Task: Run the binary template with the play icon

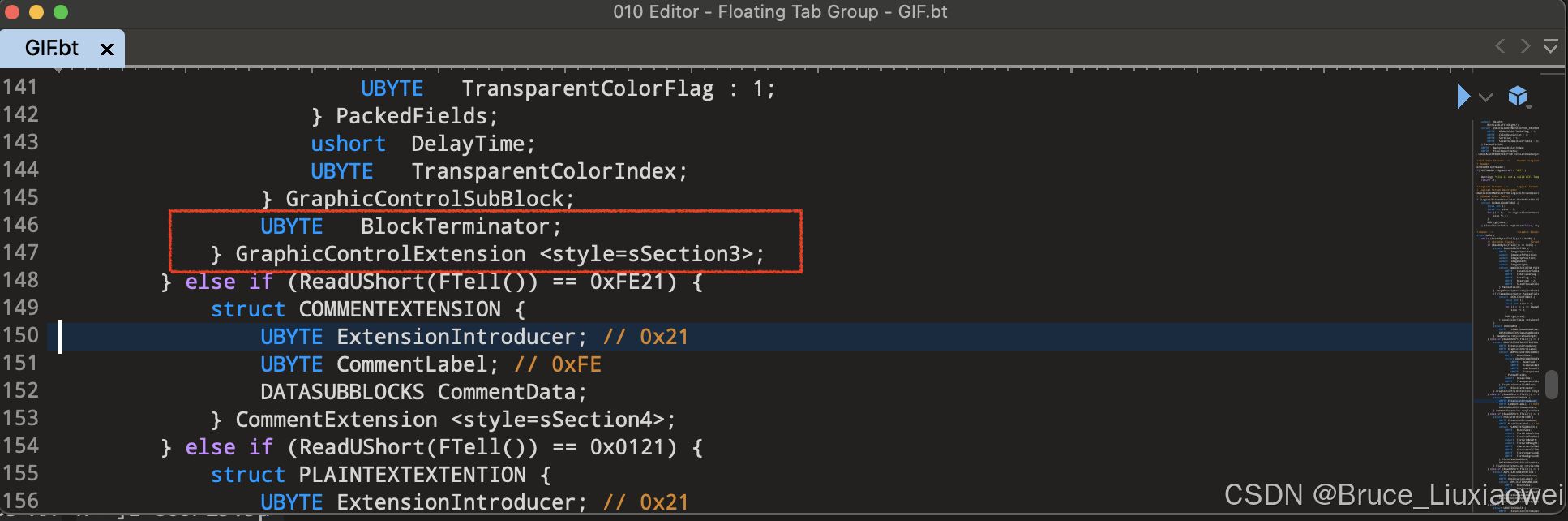Action: [1463, 97]
